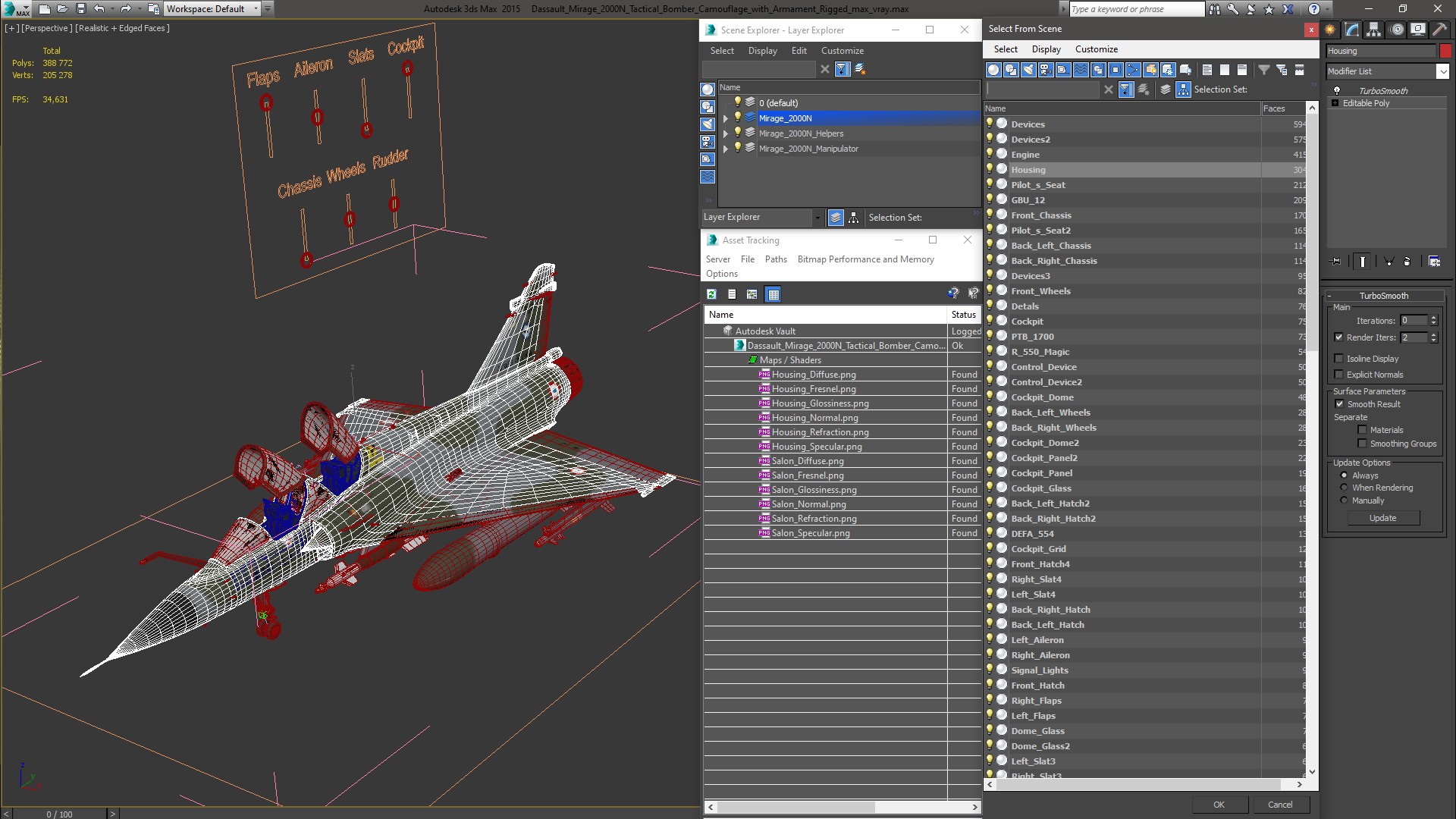This screenshot has height=819, width=1456.
Task: Enable Separate by Smoothing Groups checkbox
Action: pyautogui.click(x=1362, y=444)
